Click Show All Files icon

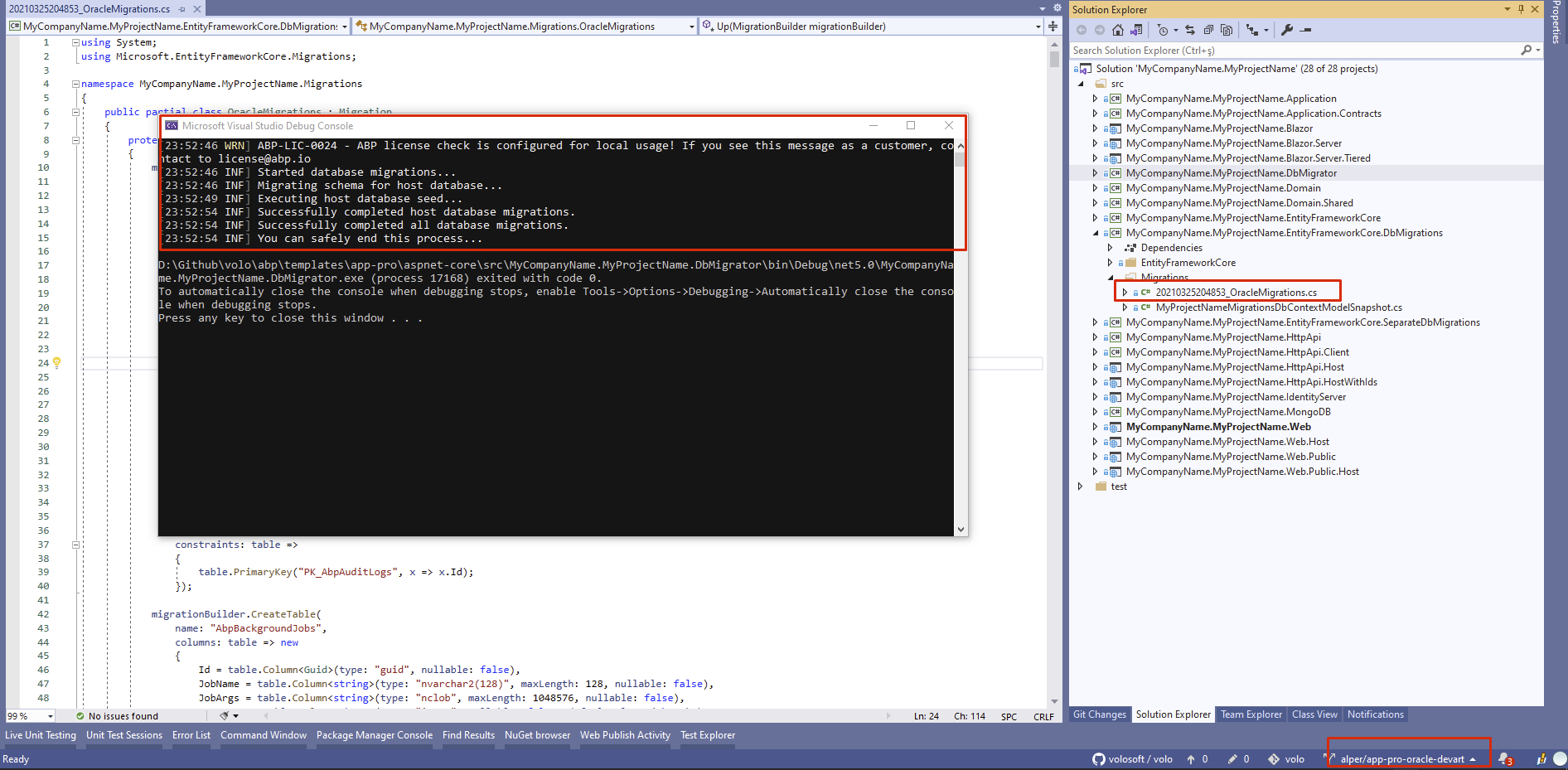(x=1227, y=30)
